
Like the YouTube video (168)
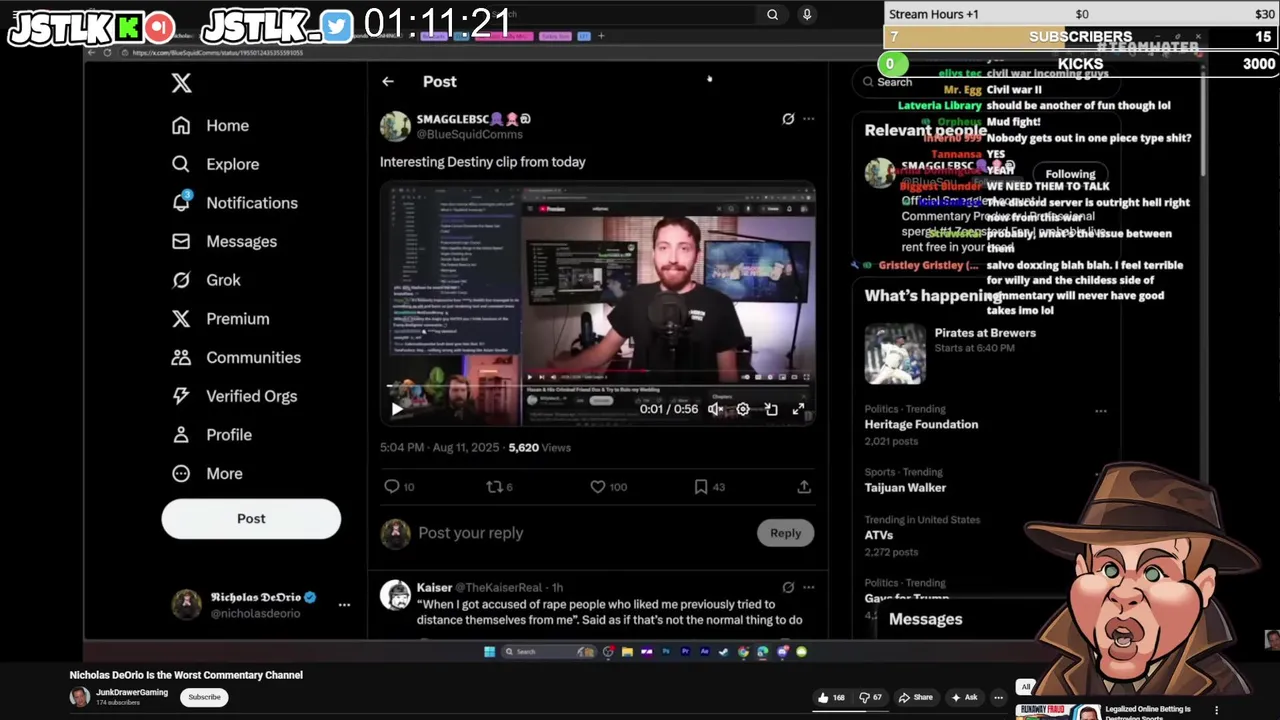coord(831,697)
